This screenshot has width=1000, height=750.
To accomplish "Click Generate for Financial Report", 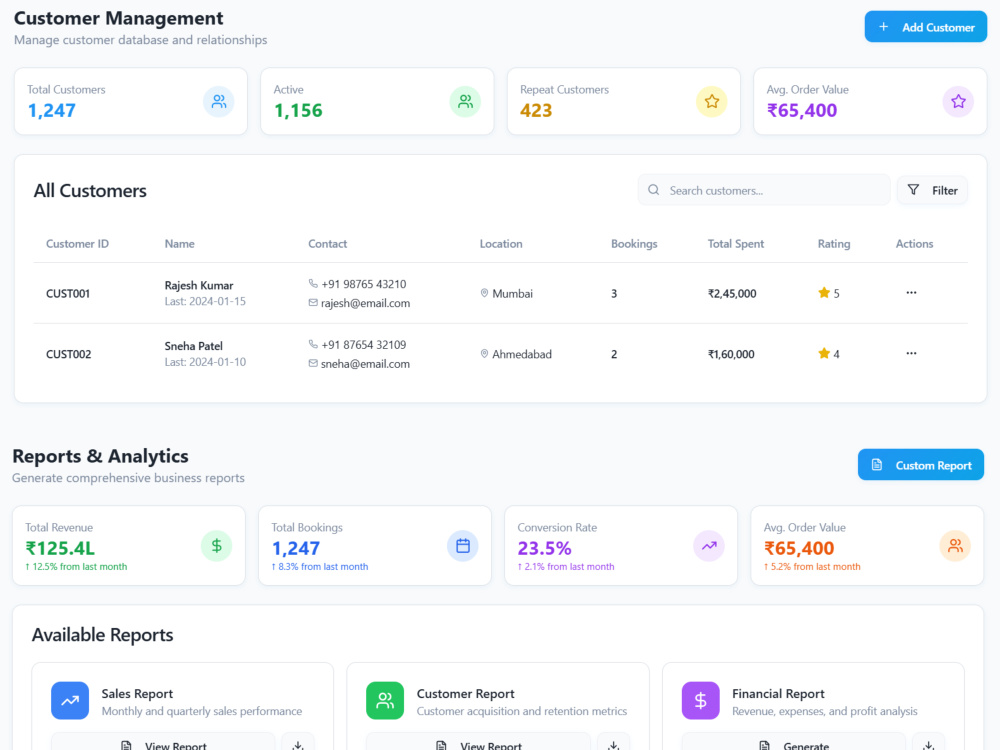I will point(793,742).
